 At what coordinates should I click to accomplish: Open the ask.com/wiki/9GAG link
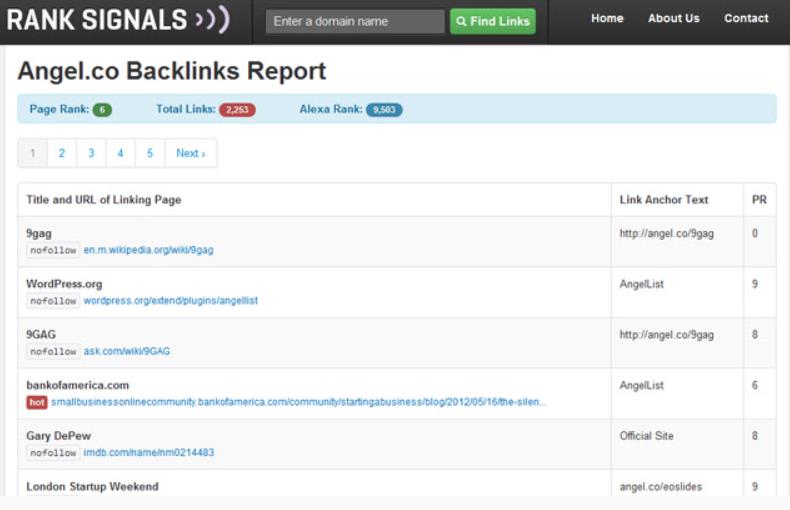tap(126, 351)
